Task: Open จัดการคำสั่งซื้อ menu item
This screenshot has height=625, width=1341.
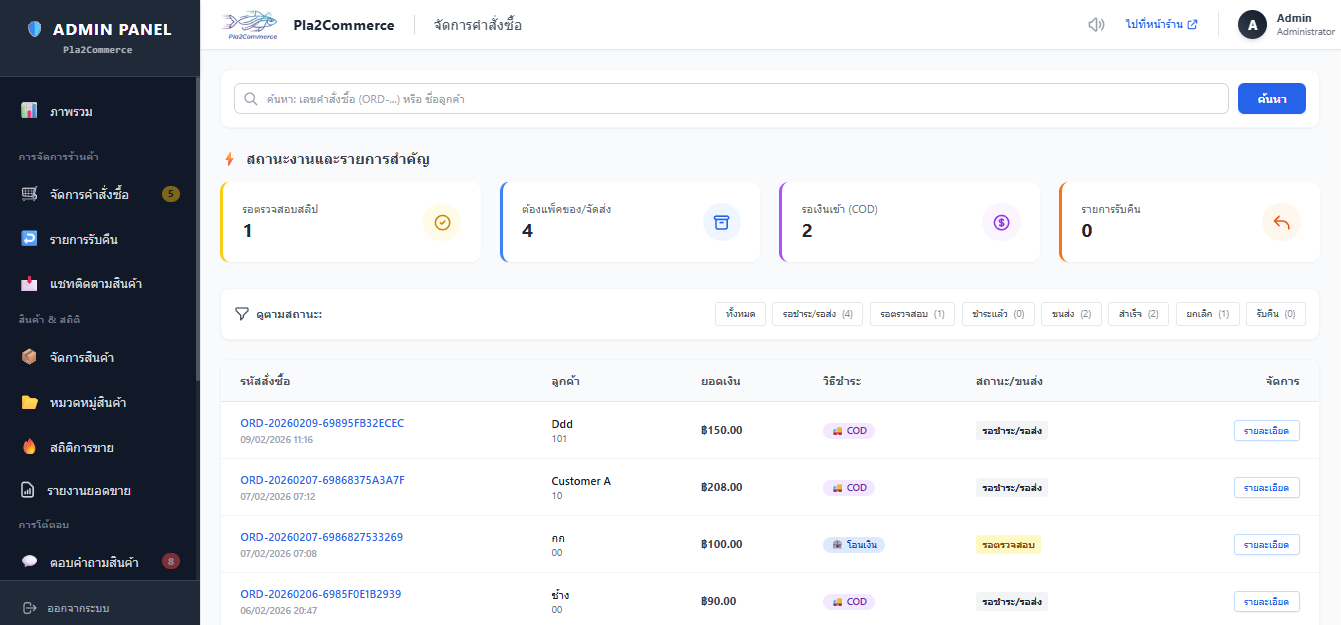Action: 99,194
